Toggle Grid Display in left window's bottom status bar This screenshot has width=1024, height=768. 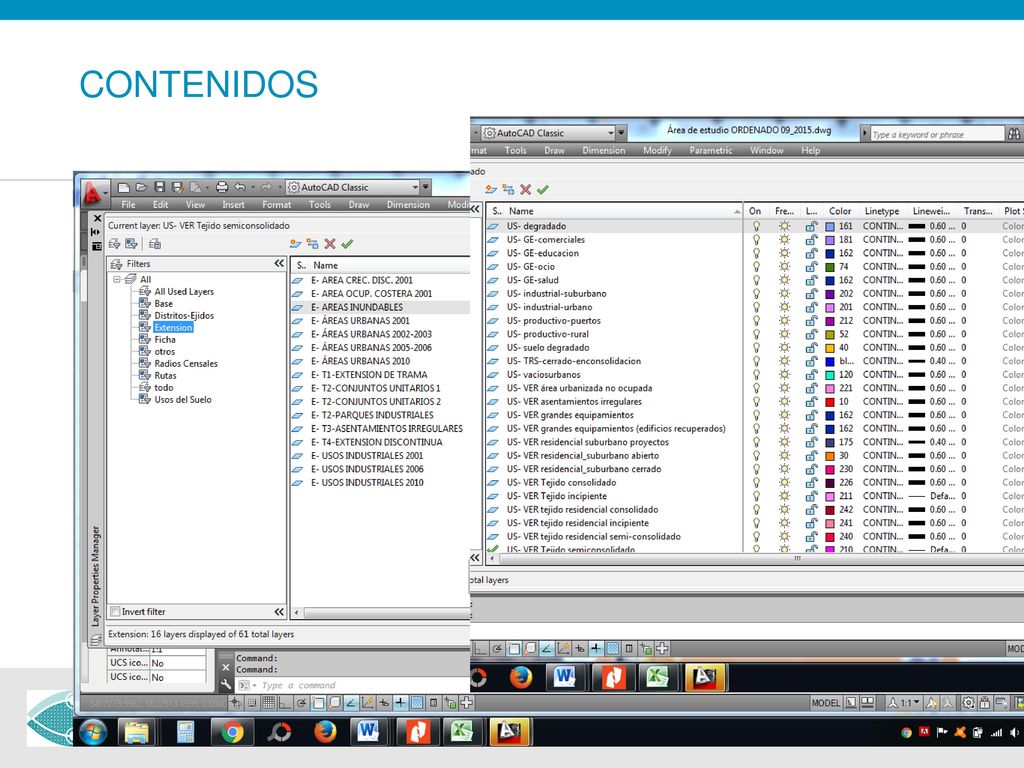(268, 703)
